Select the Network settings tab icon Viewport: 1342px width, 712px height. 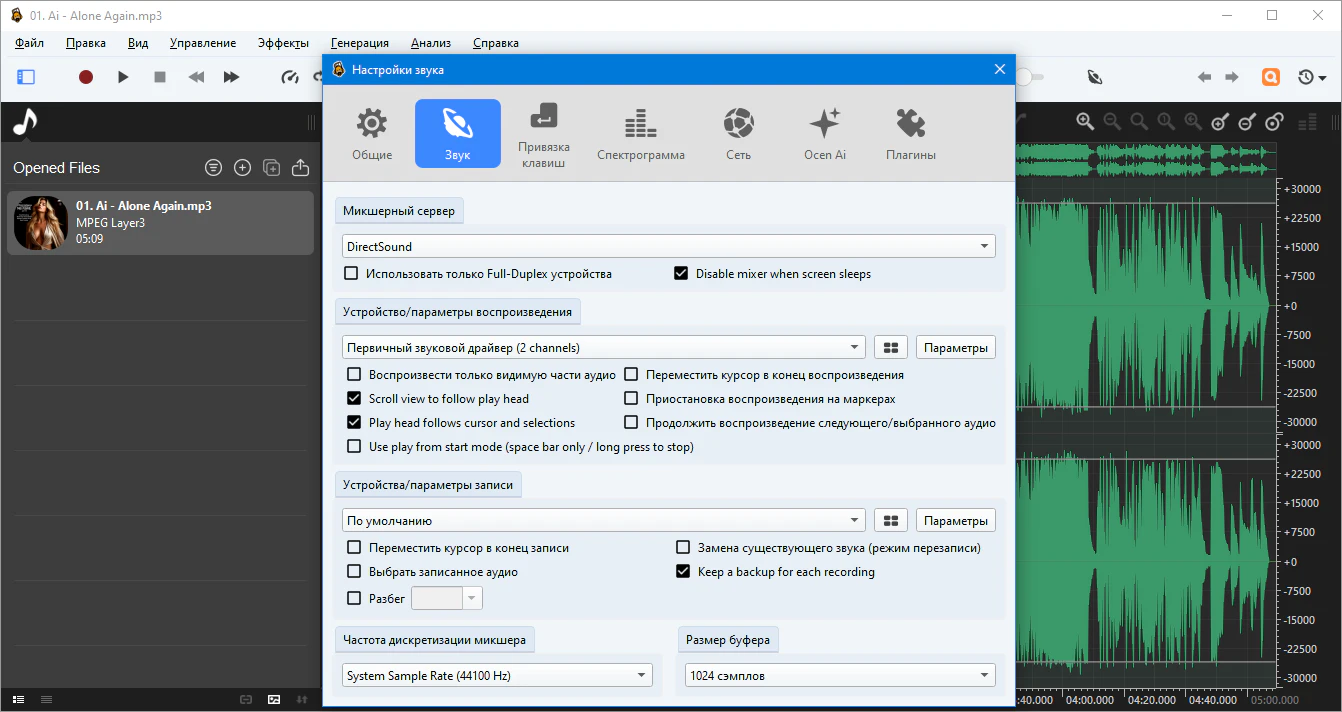pyautogui.click(x=738, y=134)
